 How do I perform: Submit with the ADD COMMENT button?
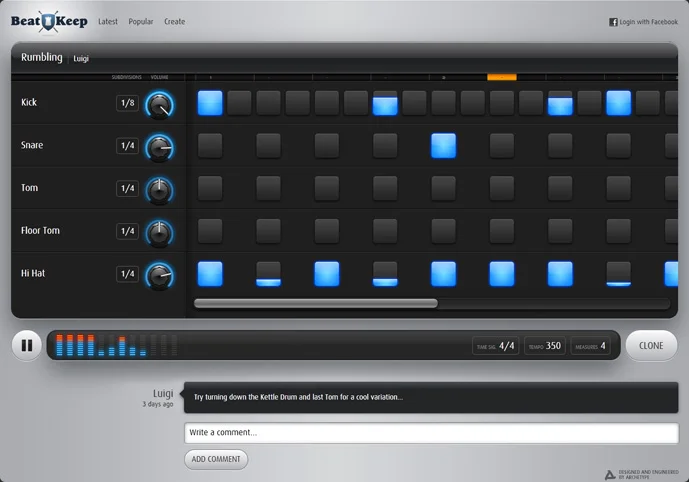click(216, 459)
